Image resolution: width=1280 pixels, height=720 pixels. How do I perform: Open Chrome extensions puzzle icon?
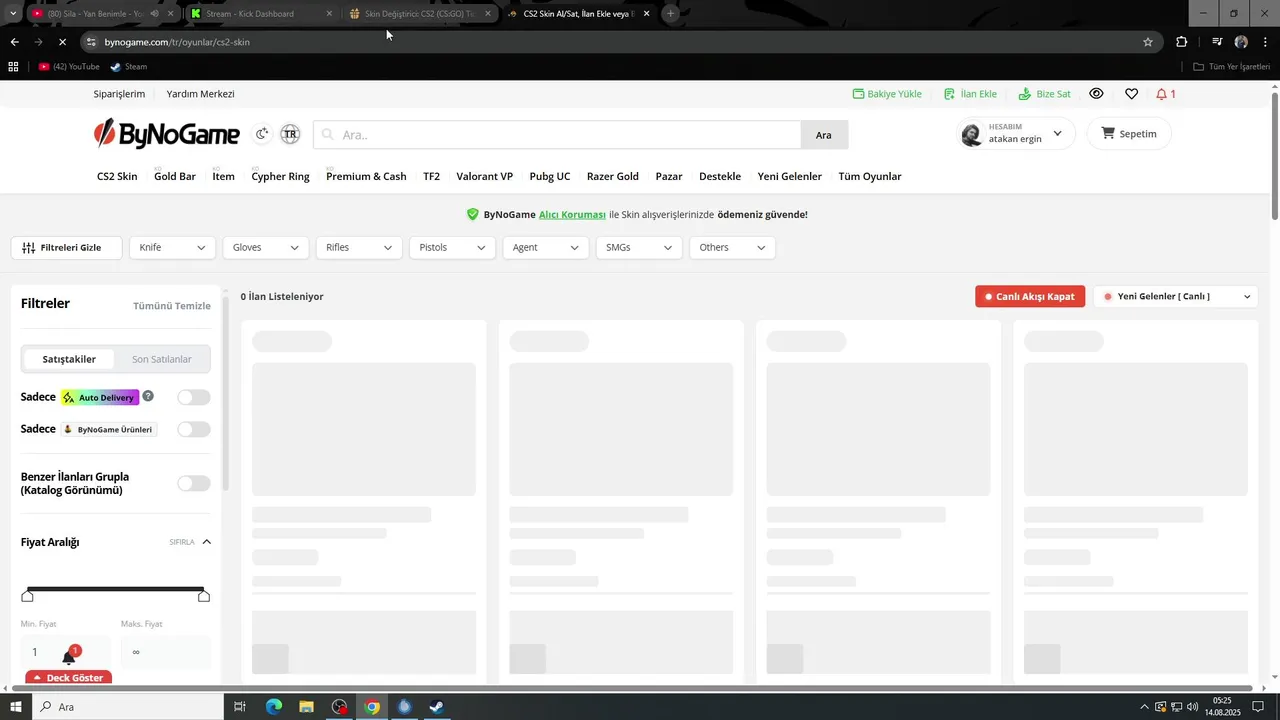tap(1181, 42)
